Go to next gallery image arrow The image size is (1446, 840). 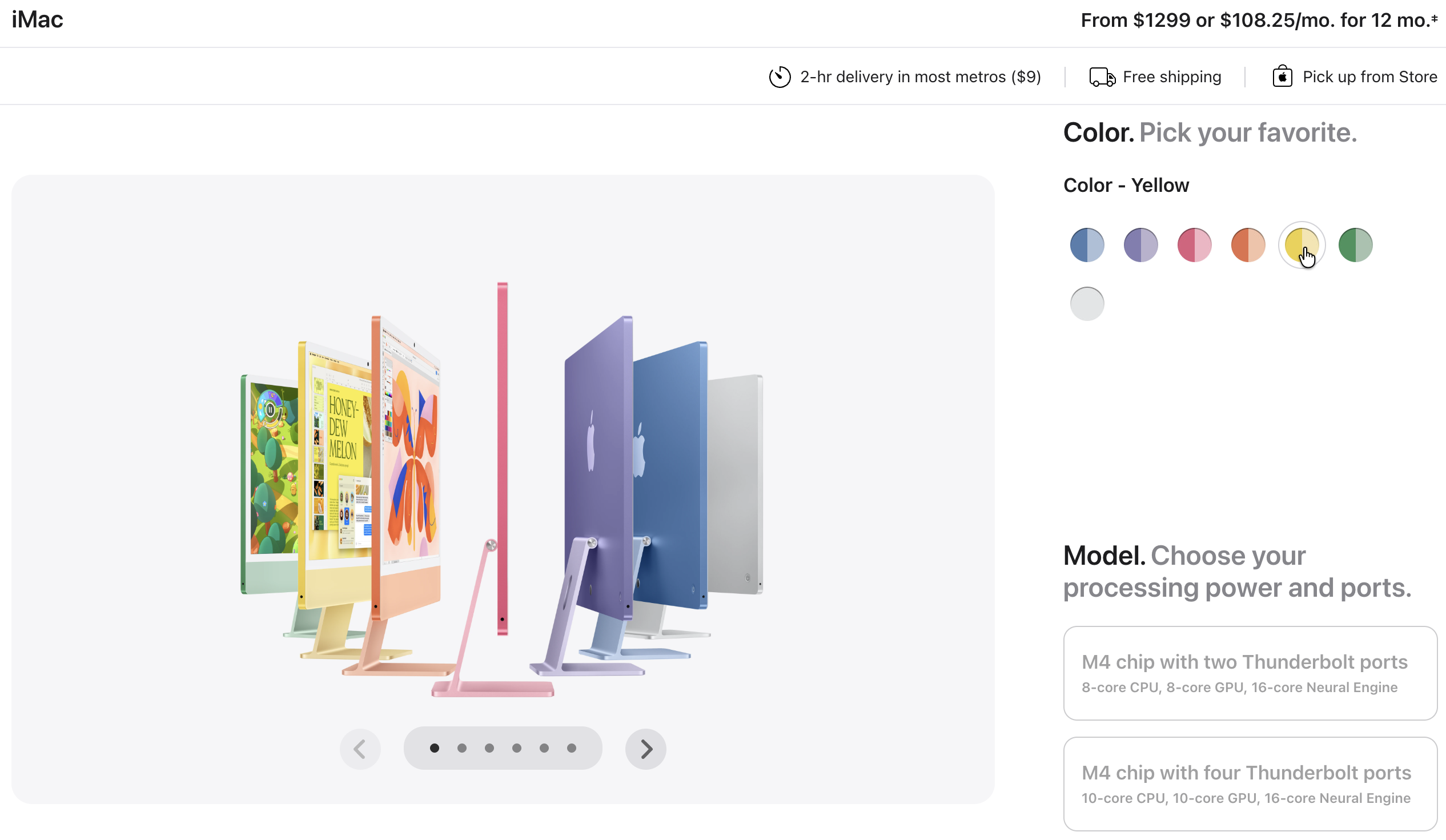(645, 749)
